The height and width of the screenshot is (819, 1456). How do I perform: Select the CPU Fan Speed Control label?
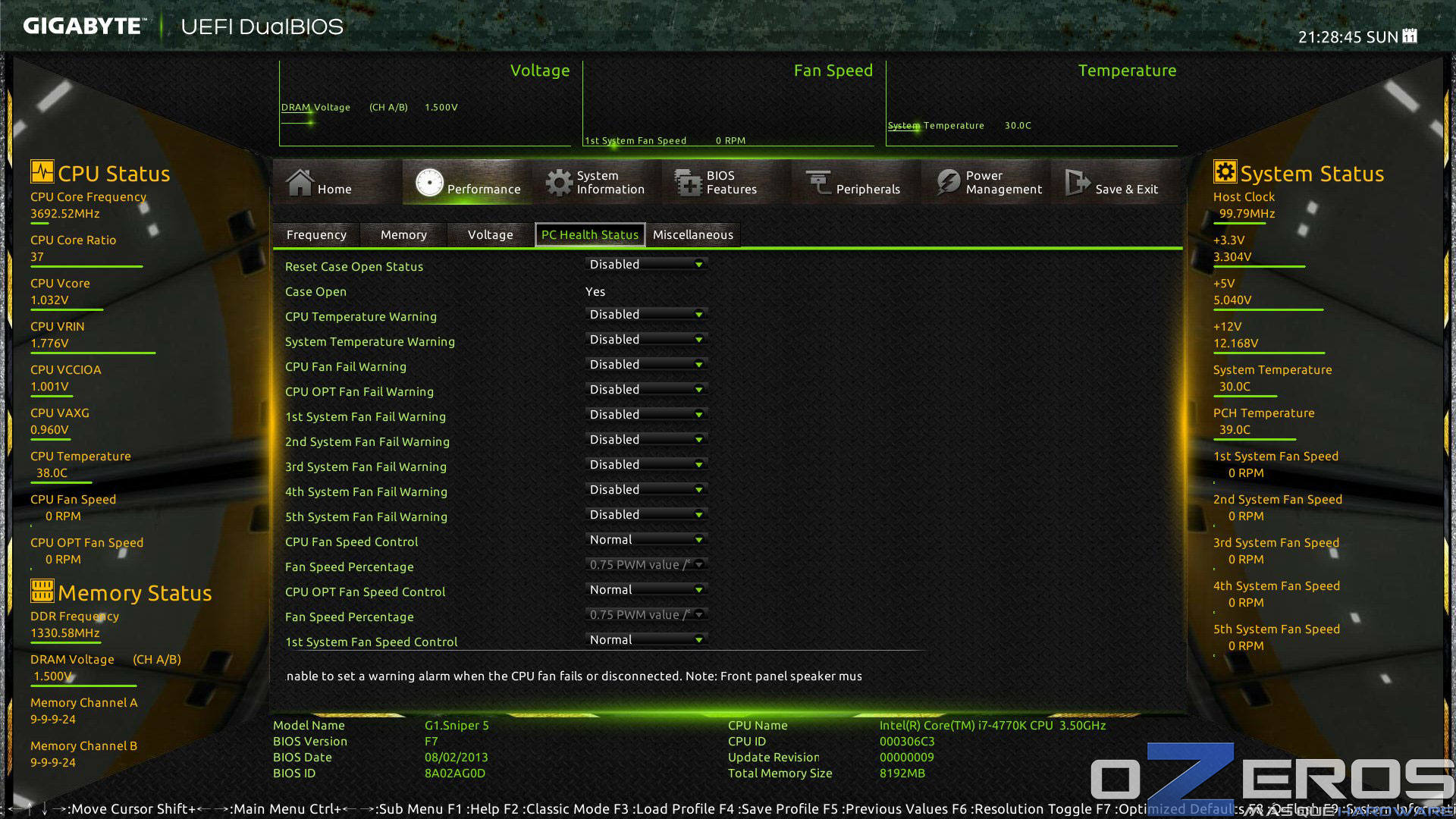(352, 542)
